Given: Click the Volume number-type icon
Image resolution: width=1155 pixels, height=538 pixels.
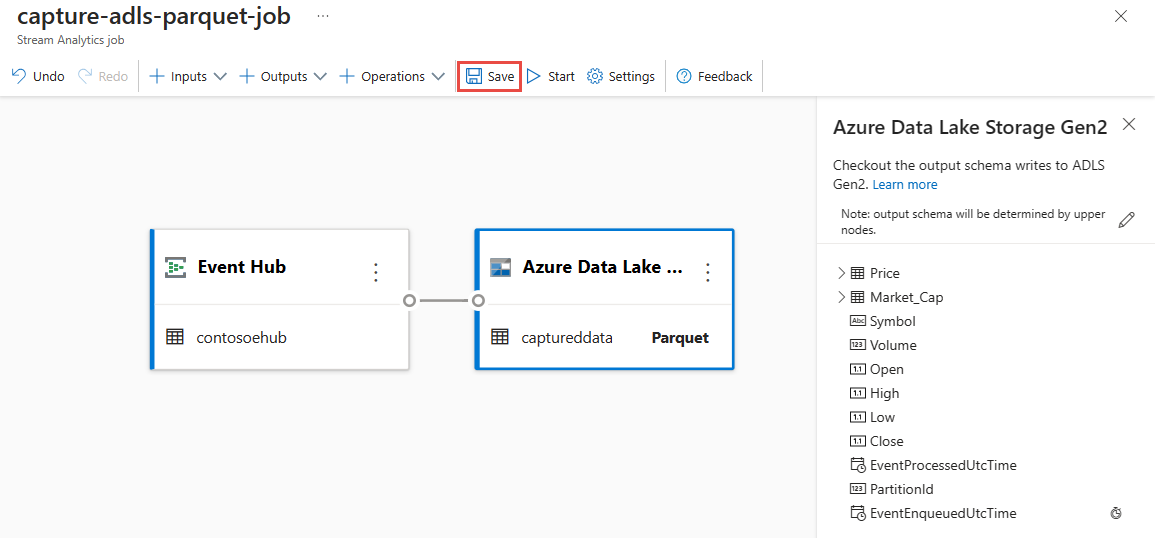Looking at the screenshot, I should 857,345.
